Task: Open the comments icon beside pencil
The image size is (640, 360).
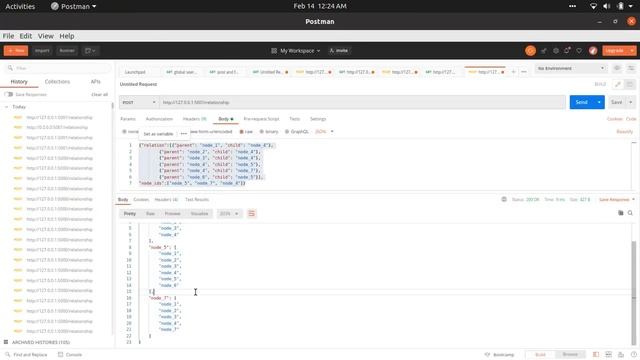Action: click(630, 84)
